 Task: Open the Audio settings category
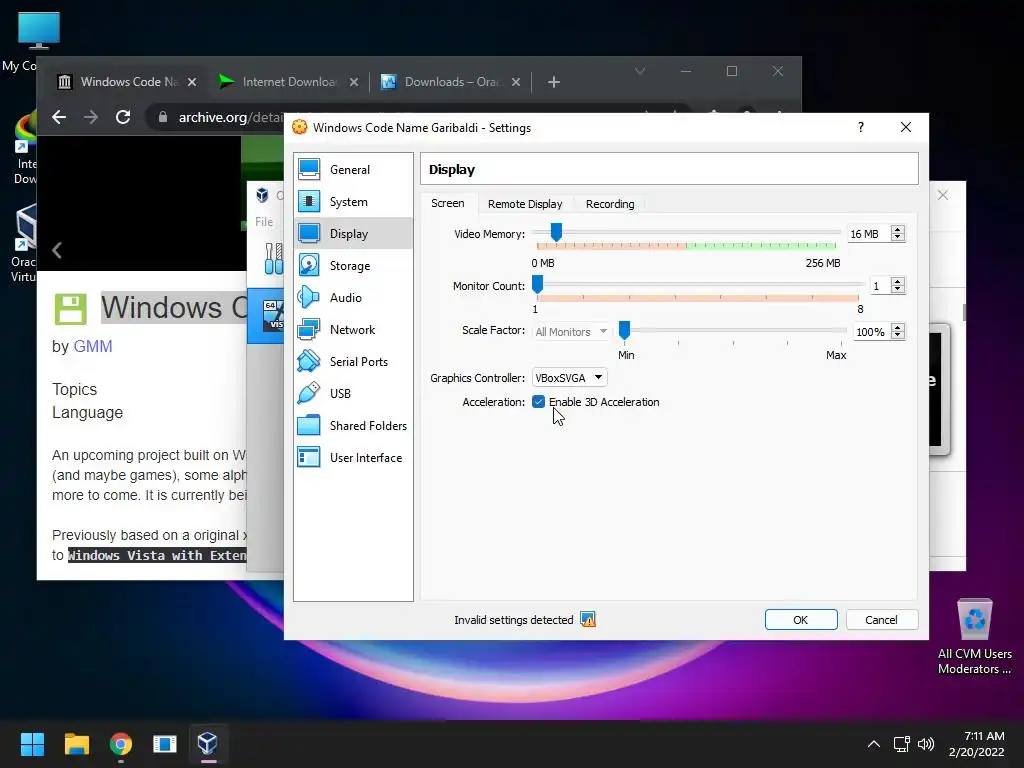point(353,298)
